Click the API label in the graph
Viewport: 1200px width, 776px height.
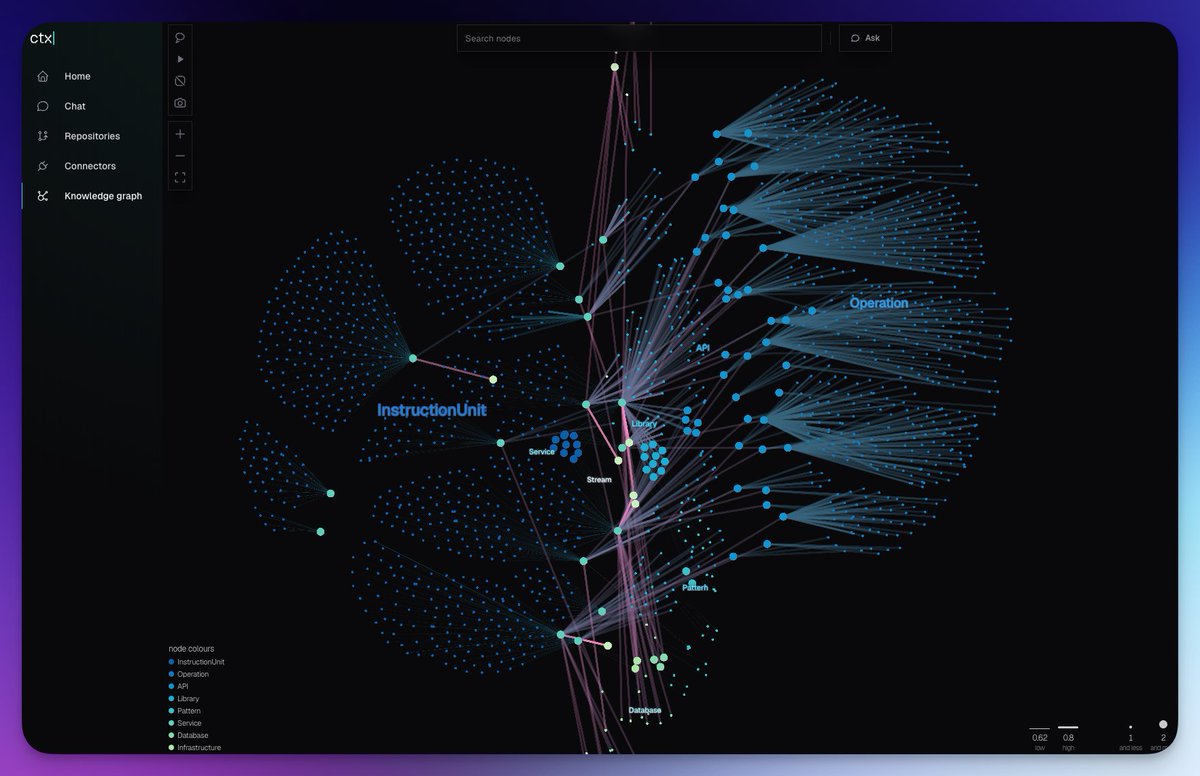(x=703, y=348)
